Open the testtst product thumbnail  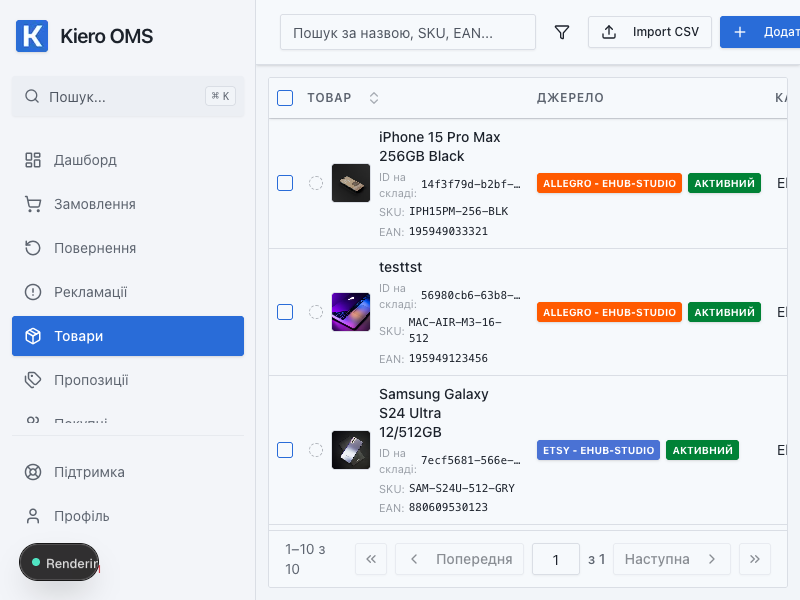coord(351,312)
